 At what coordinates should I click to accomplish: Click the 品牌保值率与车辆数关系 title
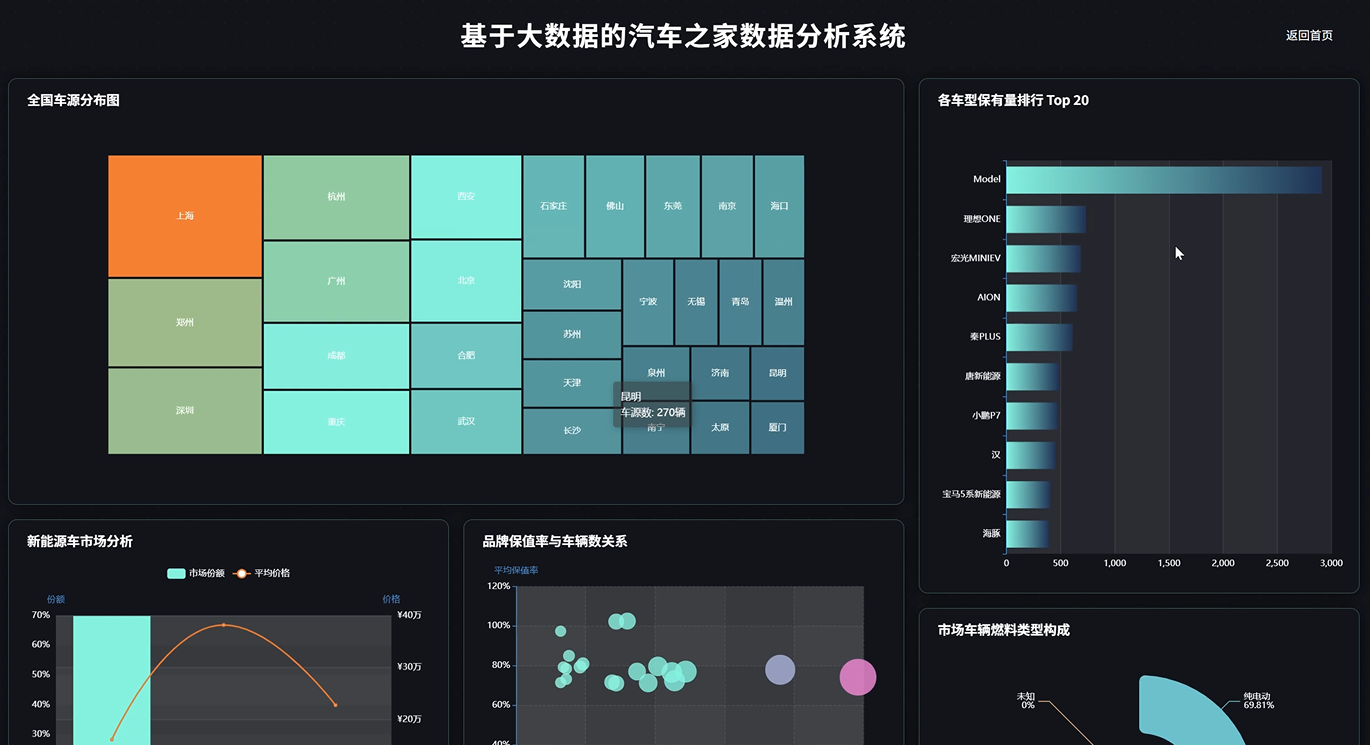point(555,541)
